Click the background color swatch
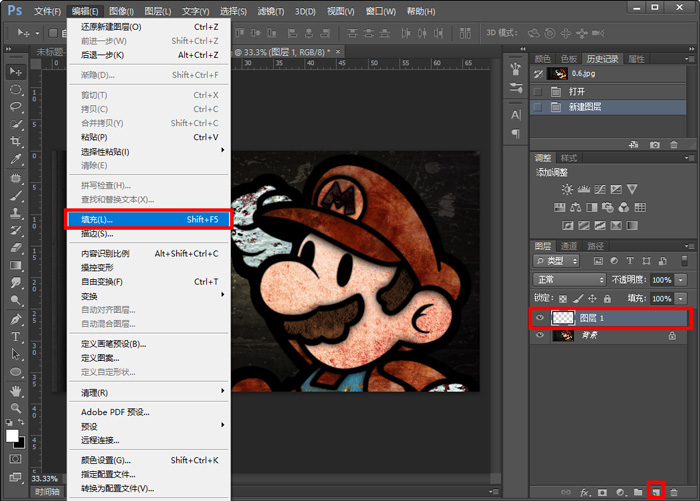 coord(21,444)
